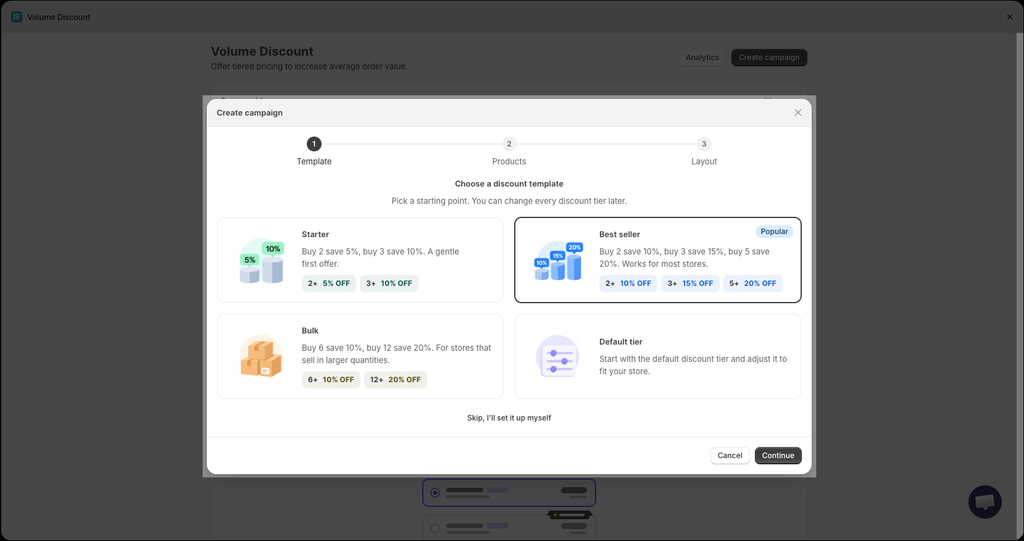Choose the Default tier template card

click(658, 356)
